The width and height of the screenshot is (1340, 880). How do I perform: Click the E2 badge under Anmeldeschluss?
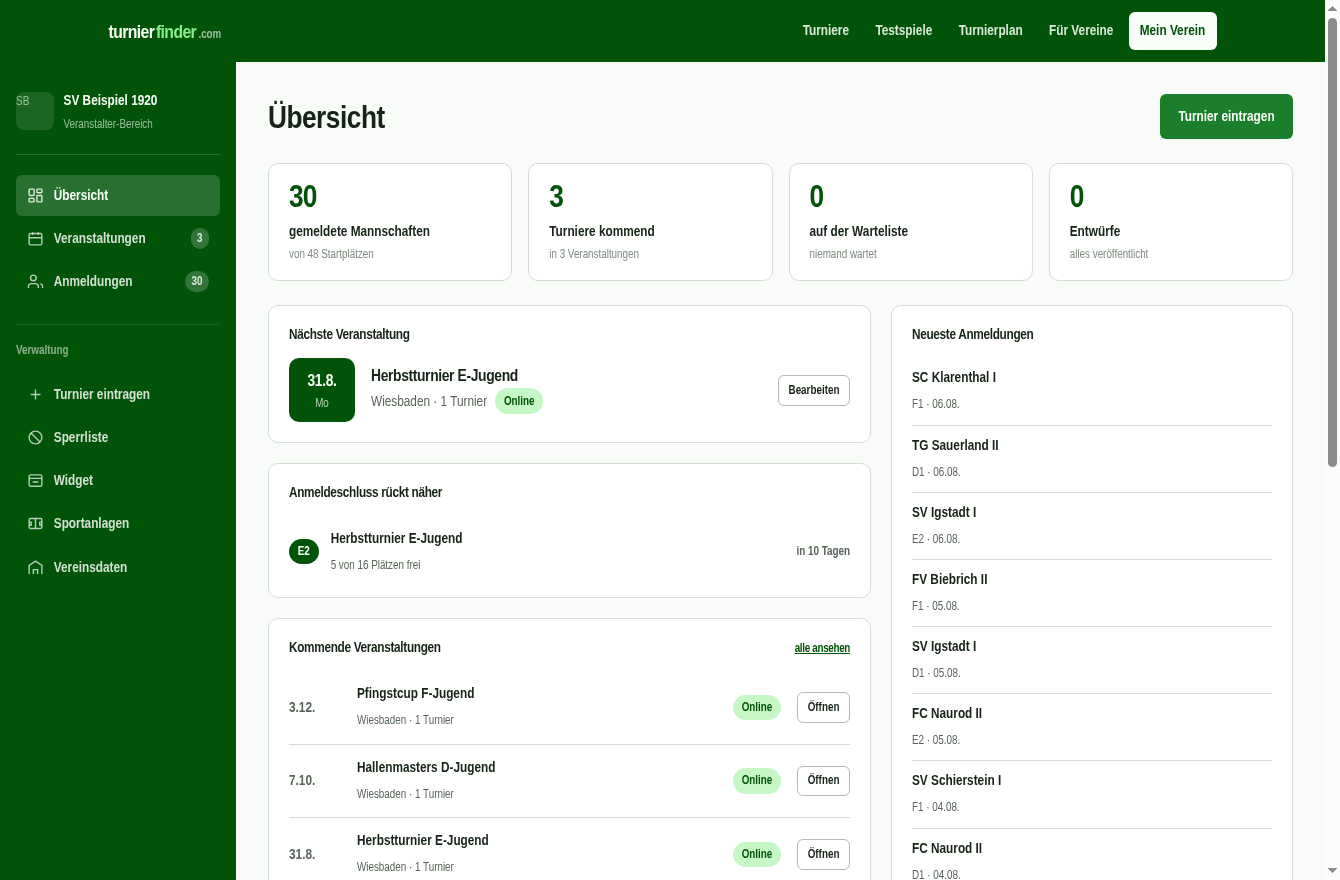tap(304, 551)
